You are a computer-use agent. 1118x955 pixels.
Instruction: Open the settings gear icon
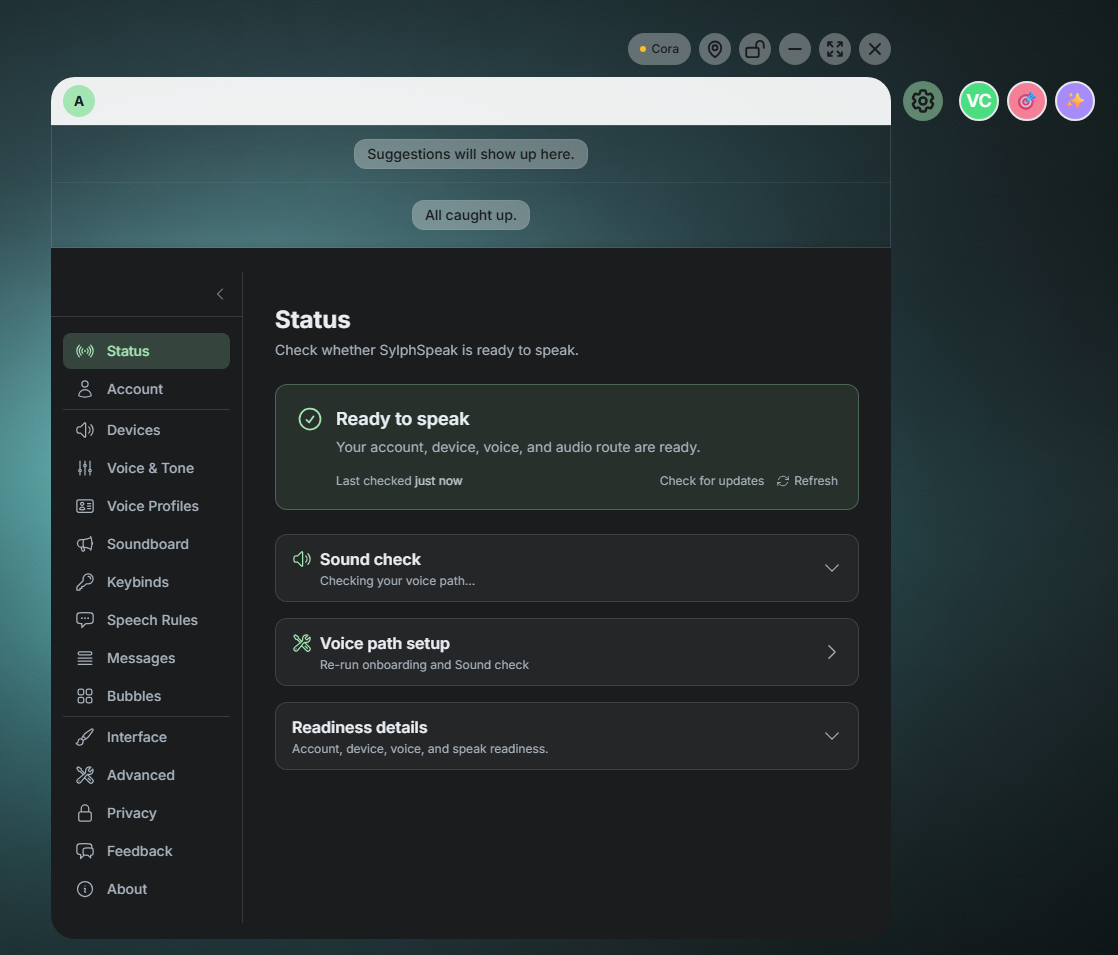[x=923, y=101]
